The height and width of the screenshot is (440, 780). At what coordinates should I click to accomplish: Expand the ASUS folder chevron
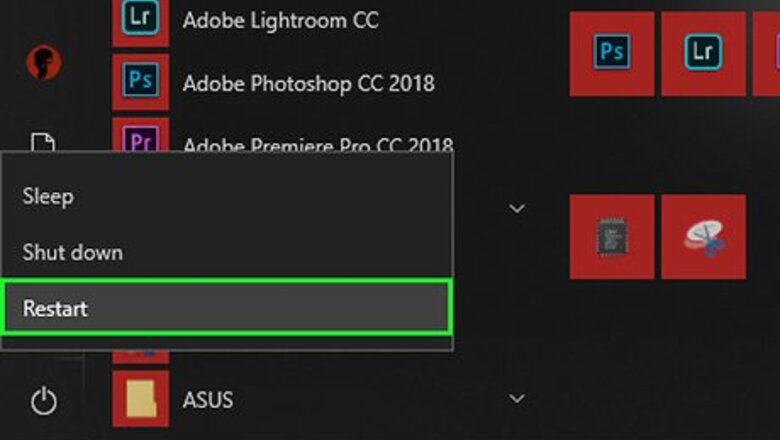coord(517,399)
